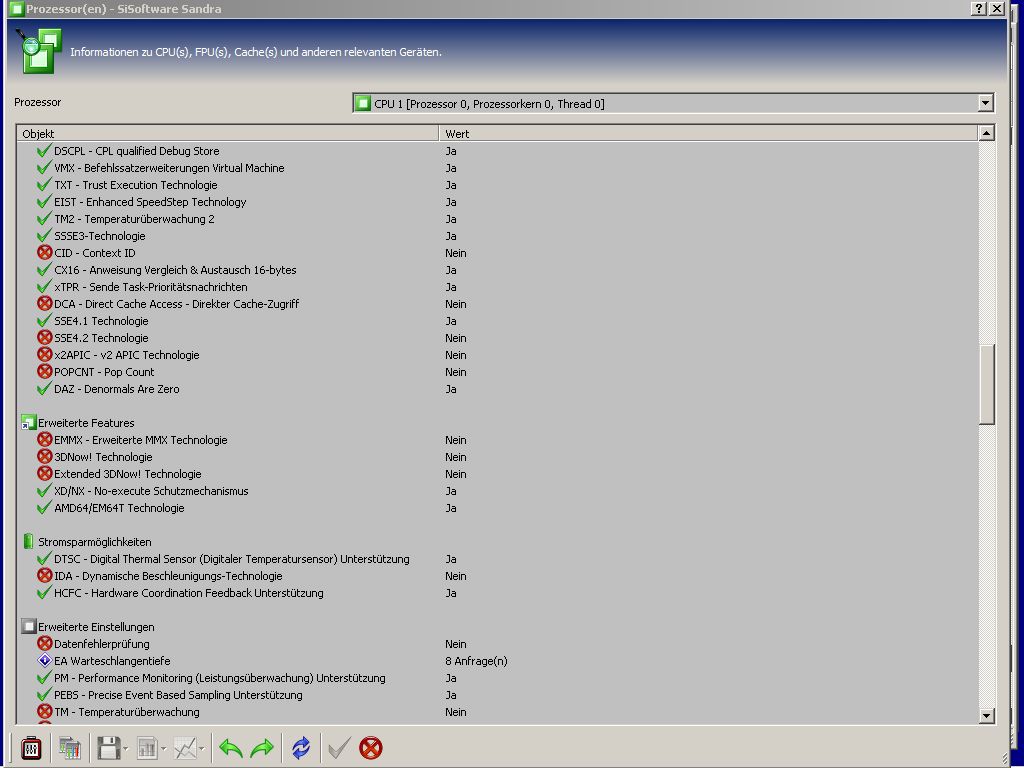Select xTPR - Sende Task-Prioritätsnachrichten row

151,287
